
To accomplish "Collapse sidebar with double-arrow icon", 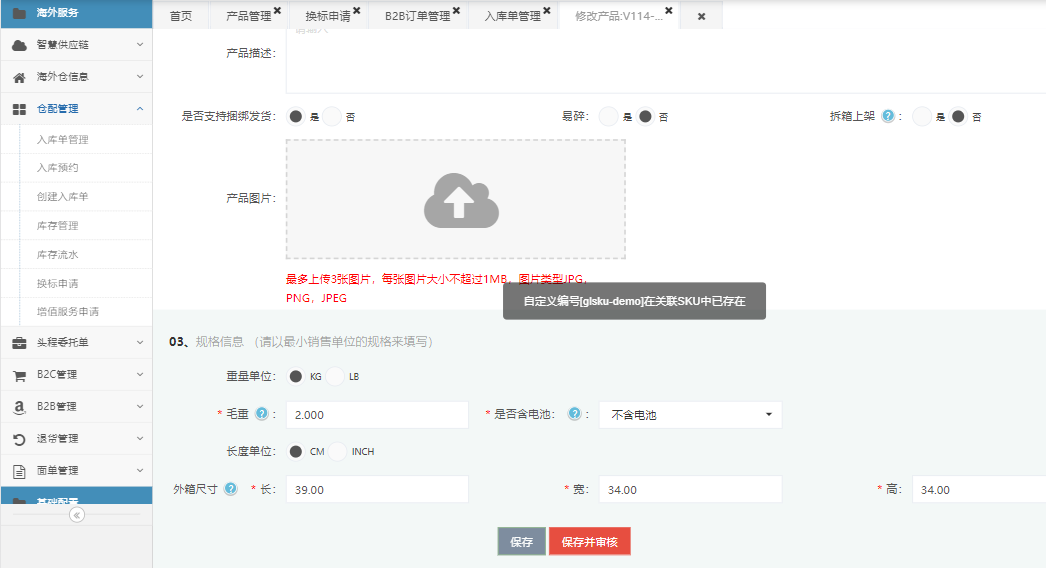I will (77, 515).
